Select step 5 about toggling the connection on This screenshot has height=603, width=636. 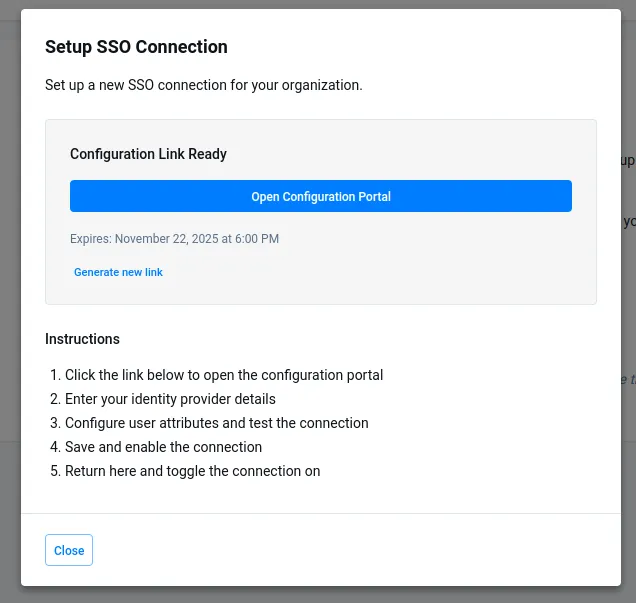pos(192,471)
